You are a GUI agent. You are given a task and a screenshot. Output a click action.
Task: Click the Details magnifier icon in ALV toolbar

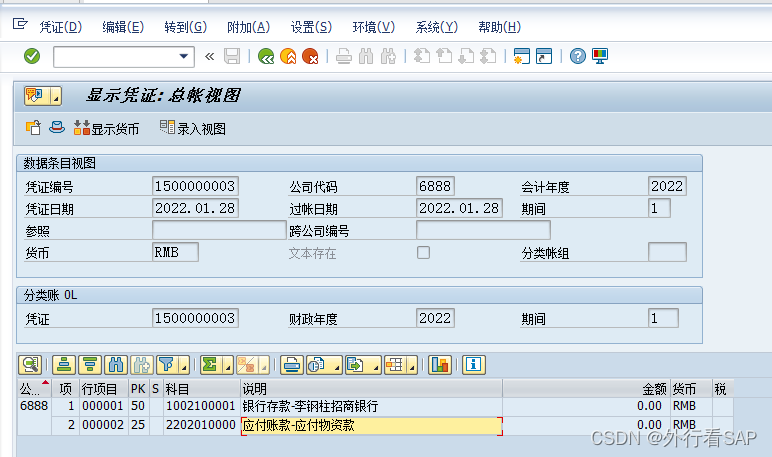[x=30, y=365]
